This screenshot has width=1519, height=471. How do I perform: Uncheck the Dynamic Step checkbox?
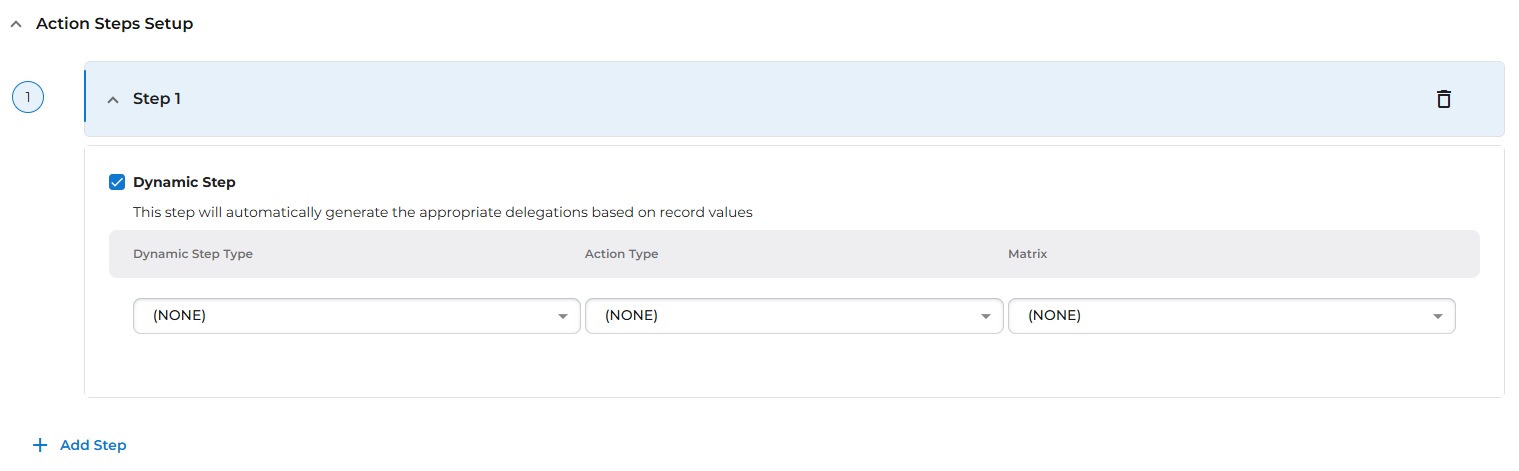pos(117,182)
